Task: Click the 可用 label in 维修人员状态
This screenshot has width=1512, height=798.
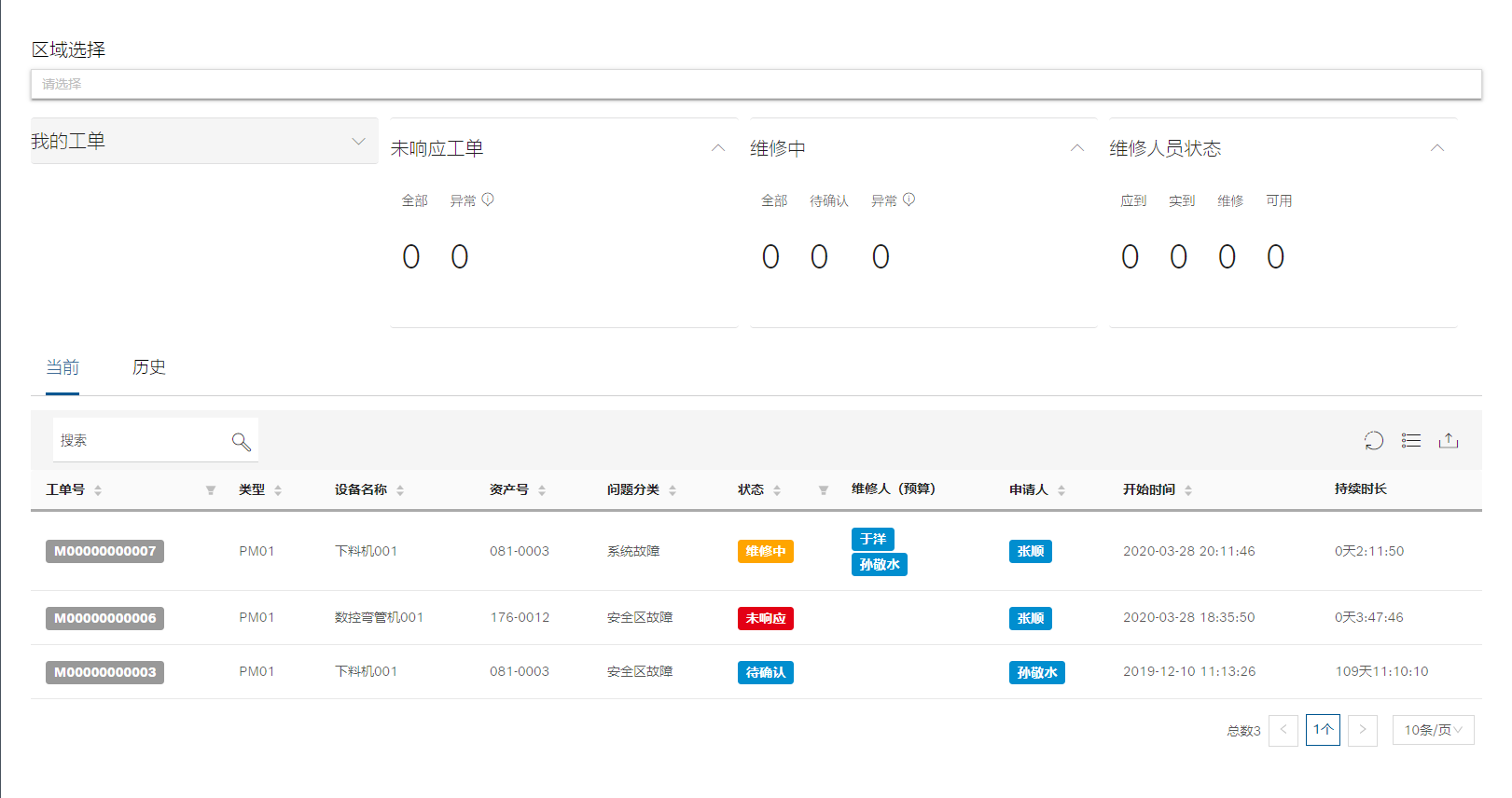Action: click(x=1279, y=200)
